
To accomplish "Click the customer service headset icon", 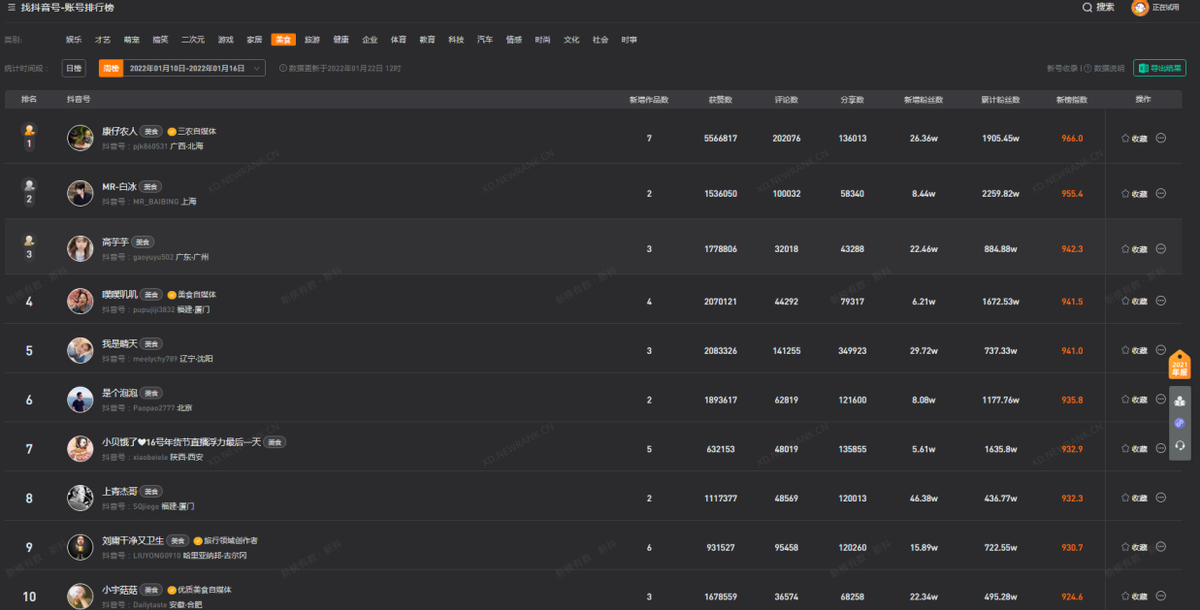I will click(x=1180, y=445).
